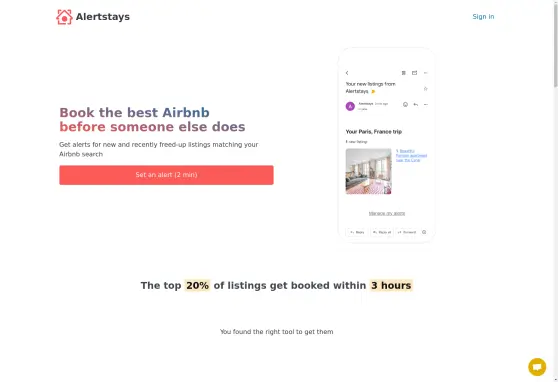Click the star icon beside email subject
This screenshot has width=558, height=382.
425,88
